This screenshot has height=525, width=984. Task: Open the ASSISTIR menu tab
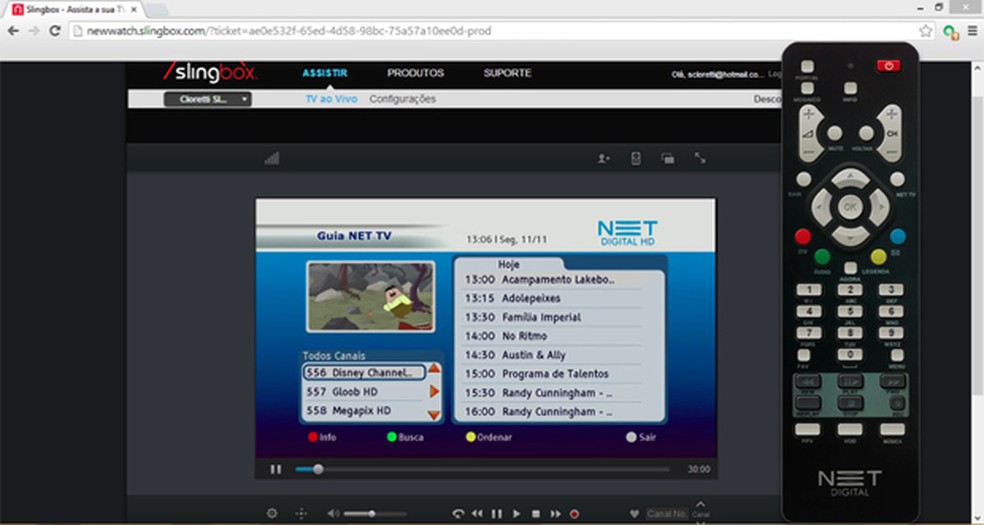coord(324,73)
